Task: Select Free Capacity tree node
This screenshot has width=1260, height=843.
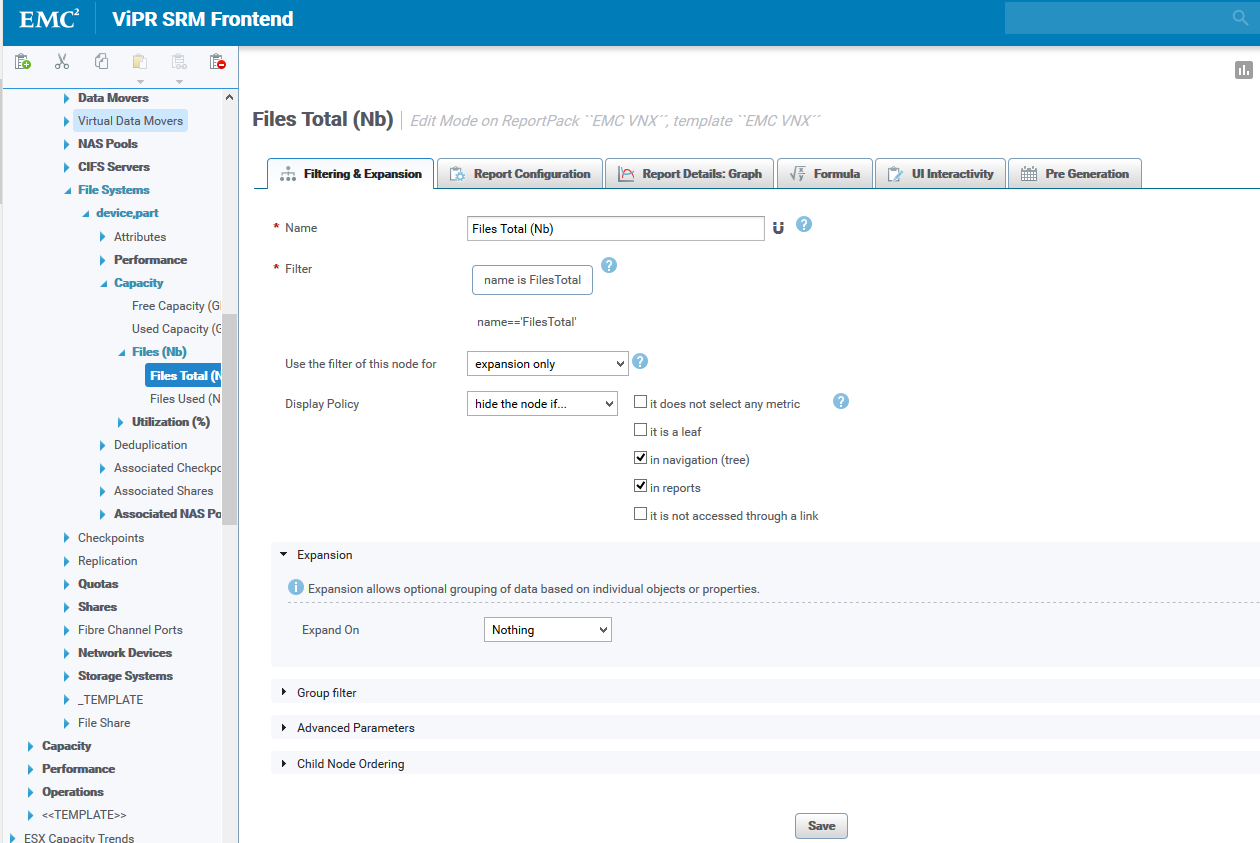Action: click(x=176, y=306)
